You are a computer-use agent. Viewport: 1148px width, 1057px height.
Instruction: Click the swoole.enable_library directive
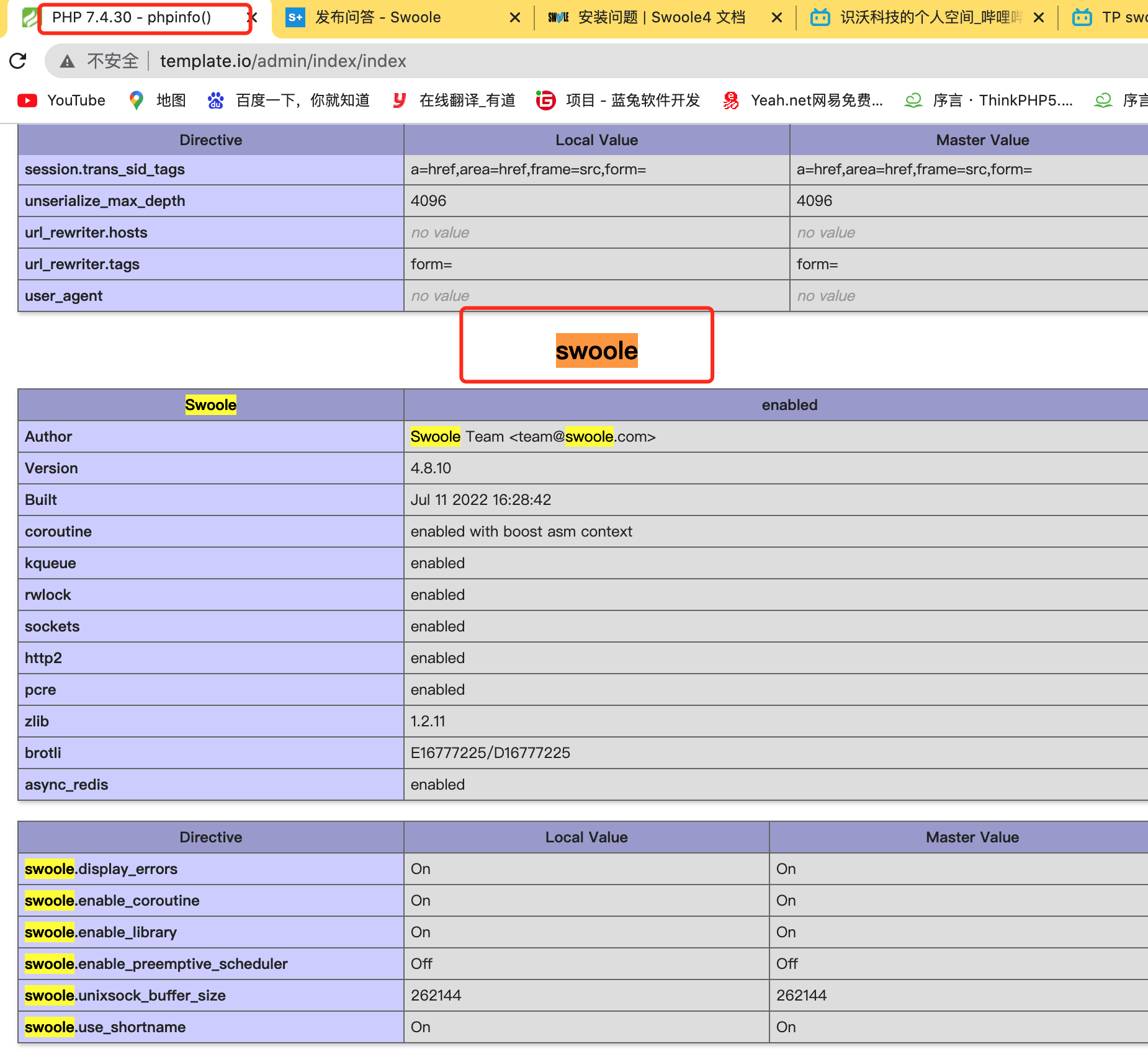click(101, 932)
